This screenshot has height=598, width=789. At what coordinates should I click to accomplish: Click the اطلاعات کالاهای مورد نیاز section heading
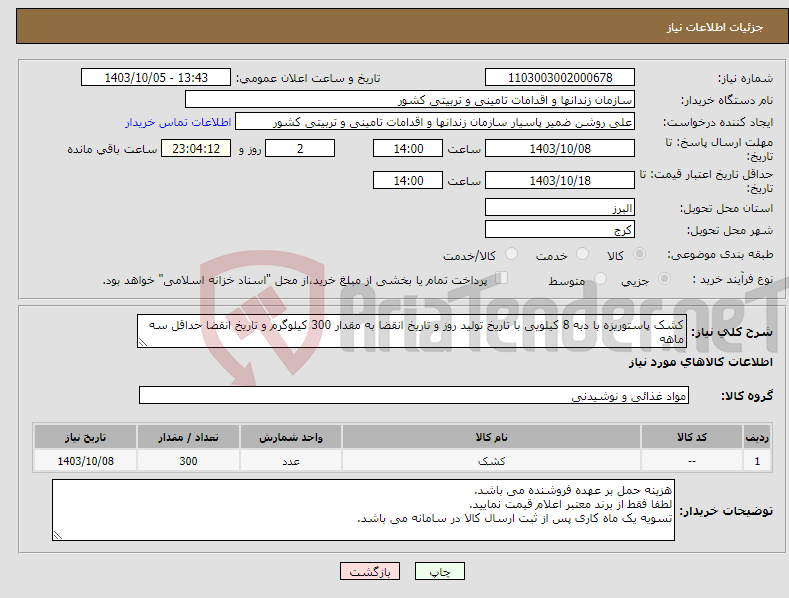[700, 362]
